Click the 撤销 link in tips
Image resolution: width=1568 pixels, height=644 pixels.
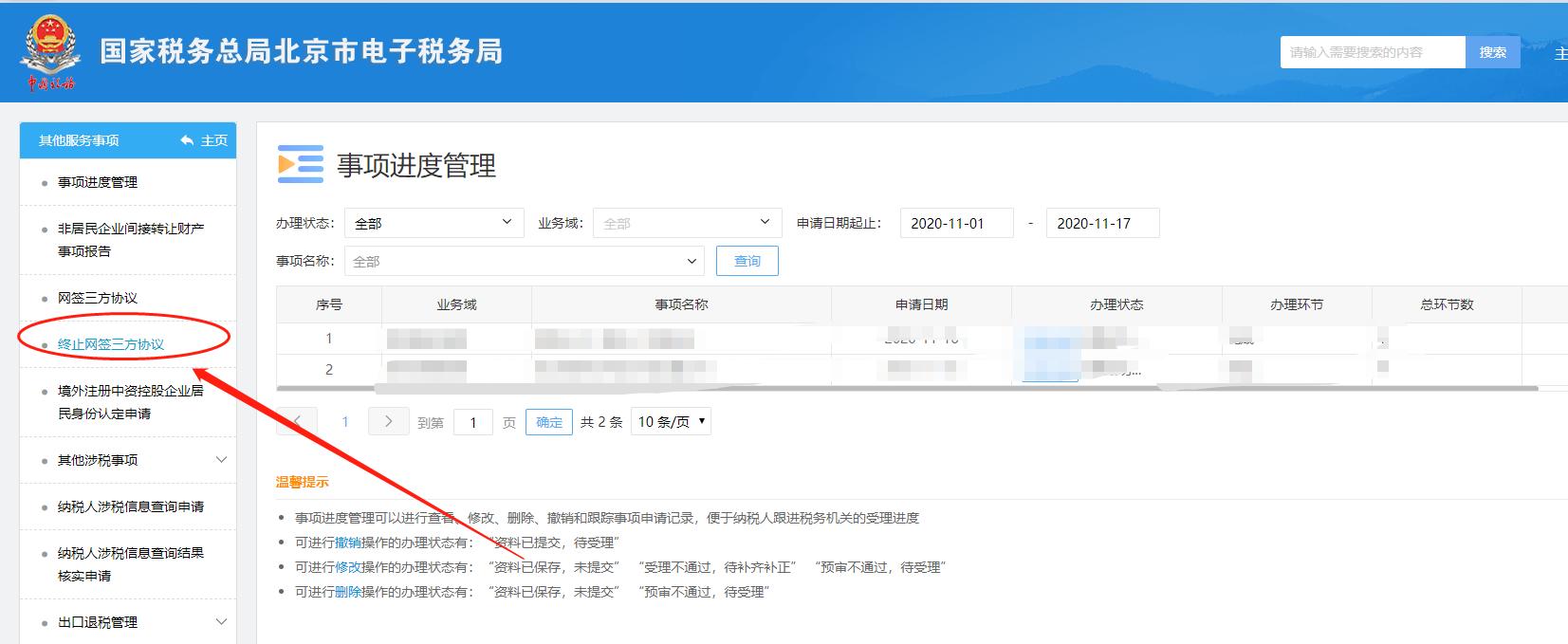pyautogui.click(x=347, y=543)
